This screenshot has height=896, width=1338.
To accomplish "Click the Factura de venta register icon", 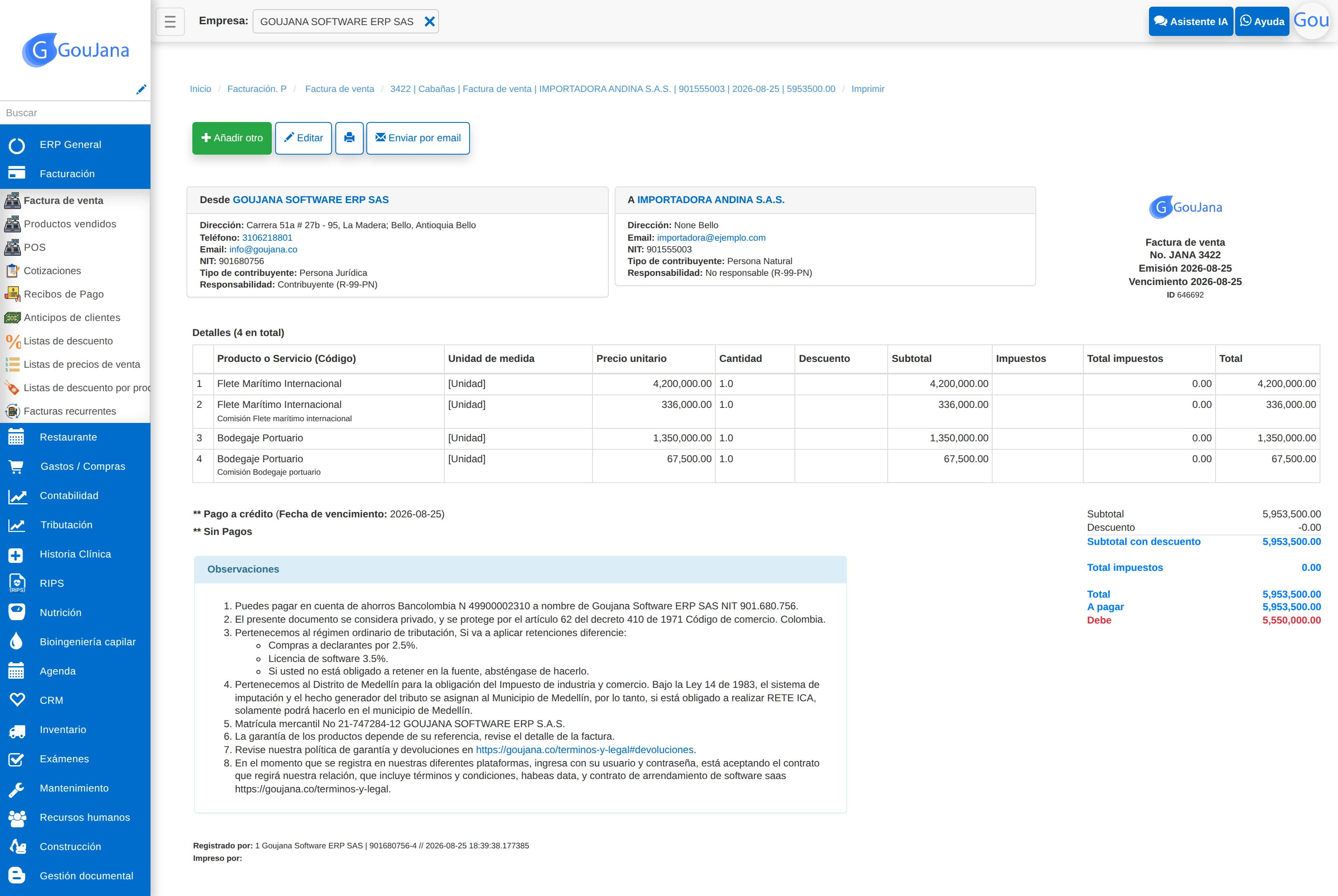I will tap(12, 201).
